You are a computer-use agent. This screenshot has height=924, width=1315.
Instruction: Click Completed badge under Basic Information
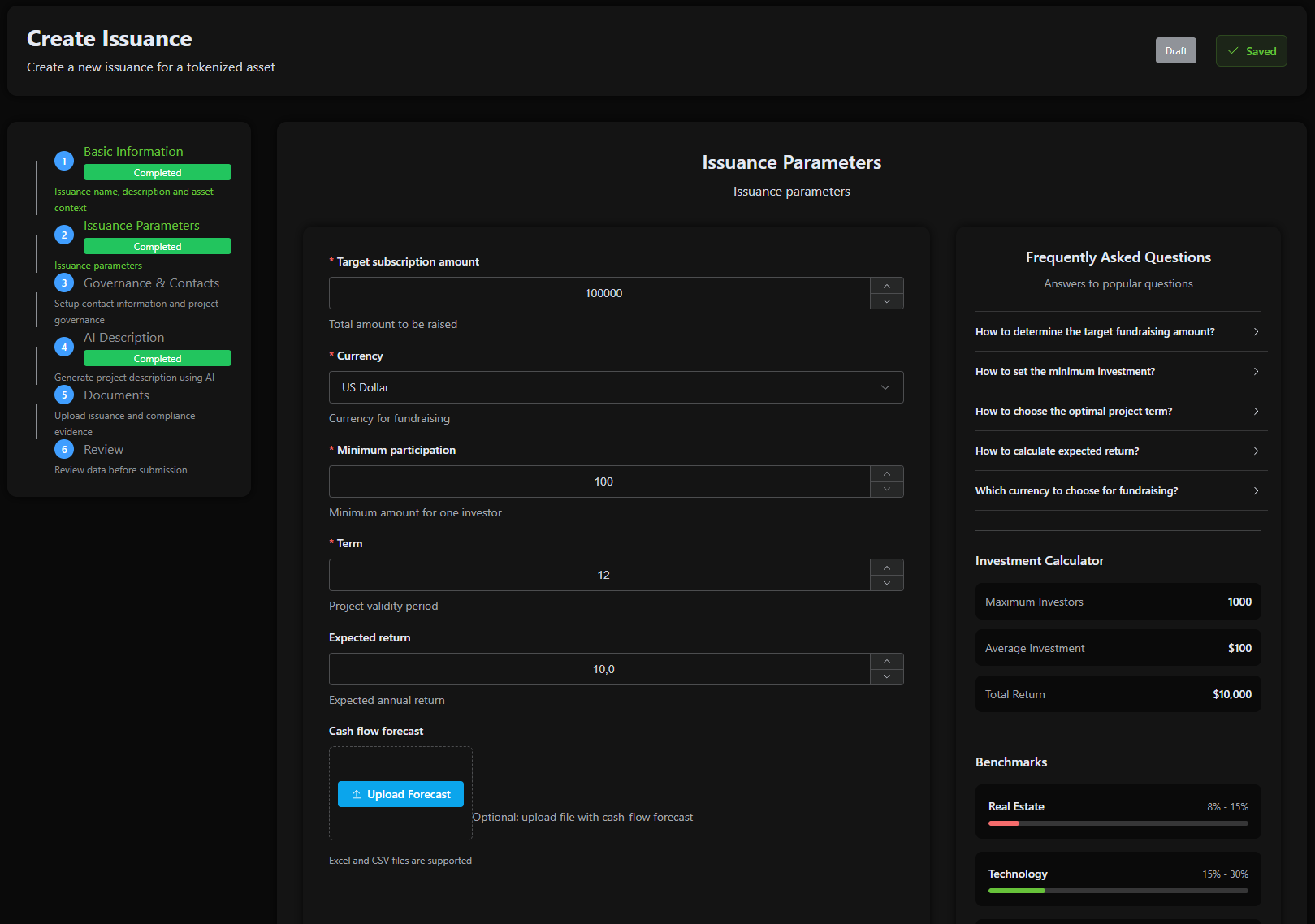coord(158,172)
